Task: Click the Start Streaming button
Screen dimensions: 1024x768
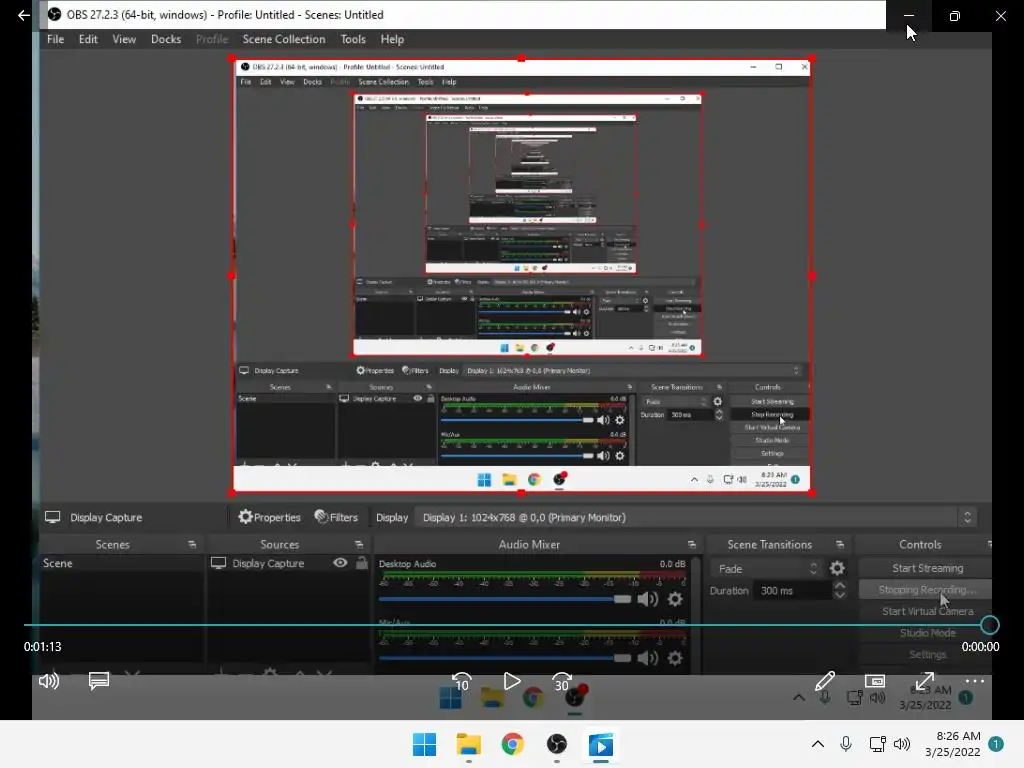Action: coord(927,568)
